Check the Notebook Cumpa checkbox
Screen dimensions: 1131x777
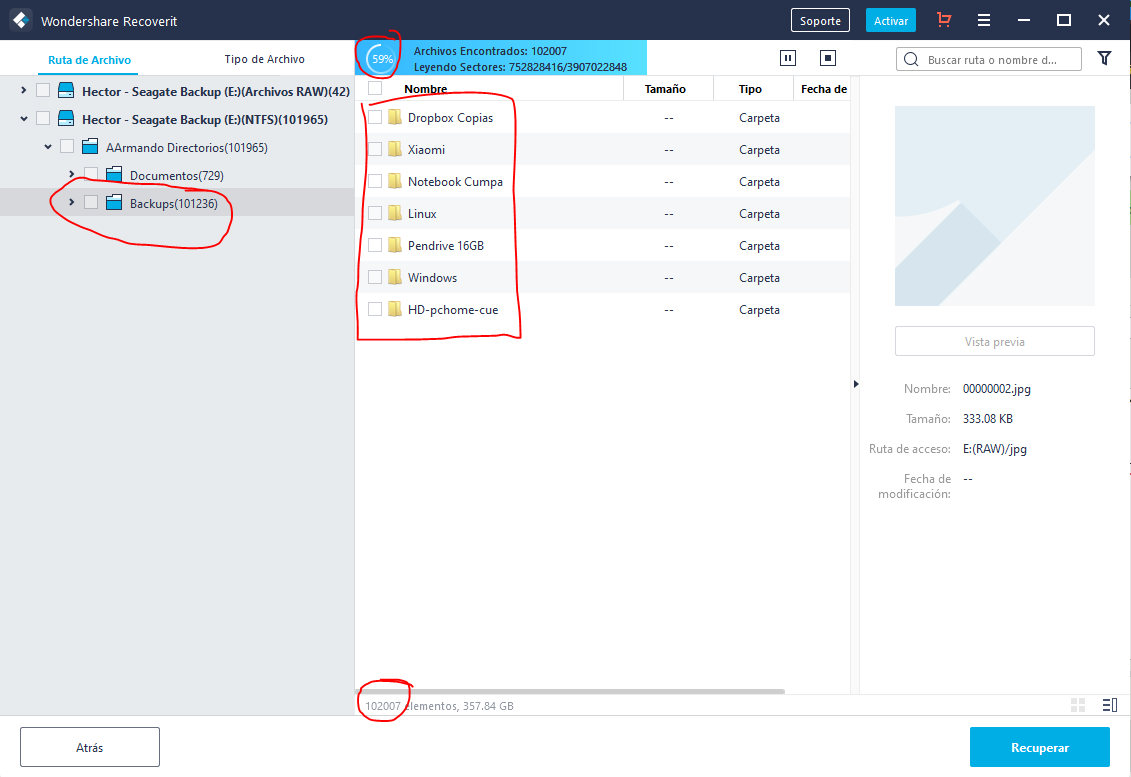point(375,181)
